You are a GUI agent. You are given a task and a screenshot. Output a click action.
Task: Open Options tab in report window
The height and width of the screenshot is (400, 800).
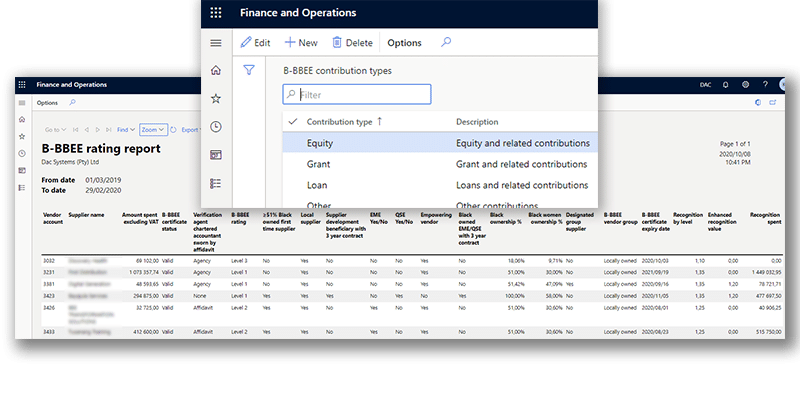(x=47, y=102)
